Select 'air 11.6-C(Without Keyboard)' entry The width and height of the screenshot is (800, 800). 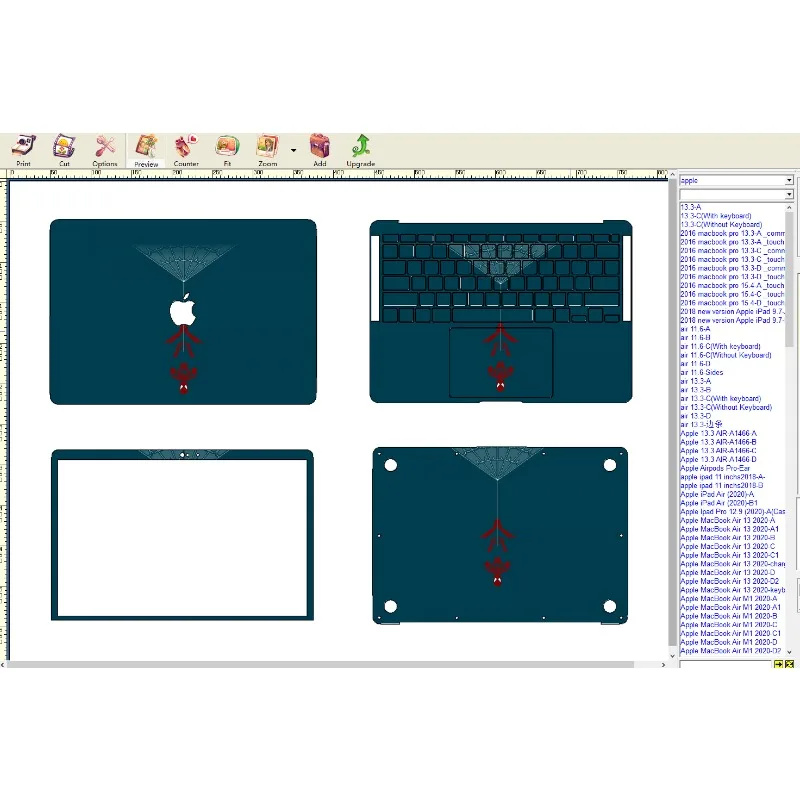pos(726,355)
